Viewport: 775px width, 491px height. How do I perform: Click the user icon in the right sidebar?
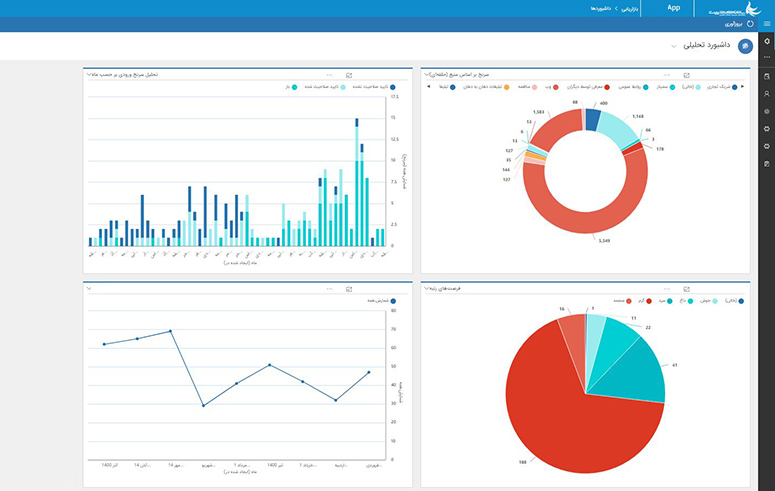[766, 94]
